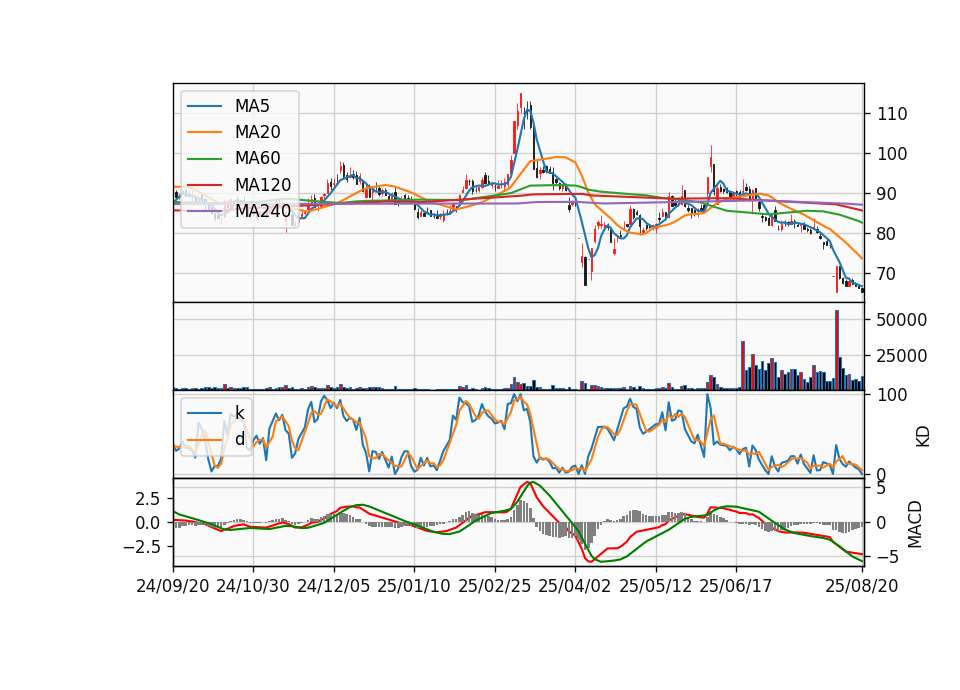
Task: Click the k legend label in KD panel
Action: (x=239, y=413)
